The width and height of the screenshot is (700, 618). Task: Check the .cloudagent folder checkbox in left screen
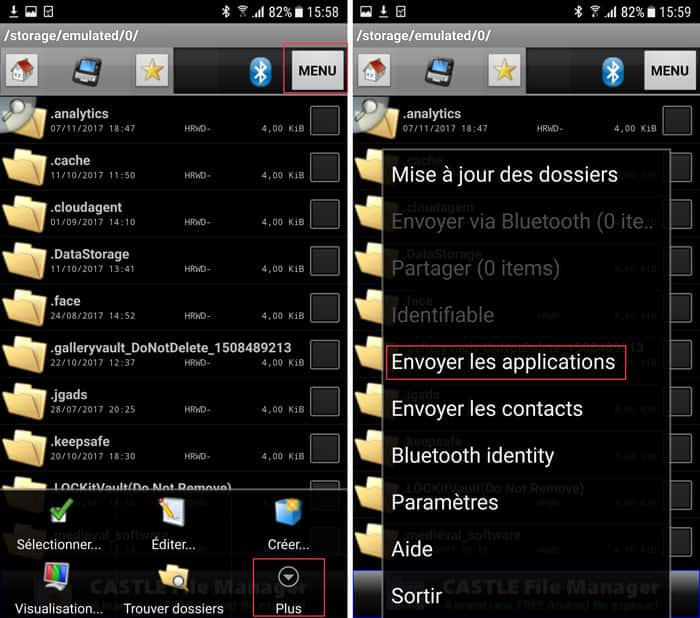[x=325, y=214]
